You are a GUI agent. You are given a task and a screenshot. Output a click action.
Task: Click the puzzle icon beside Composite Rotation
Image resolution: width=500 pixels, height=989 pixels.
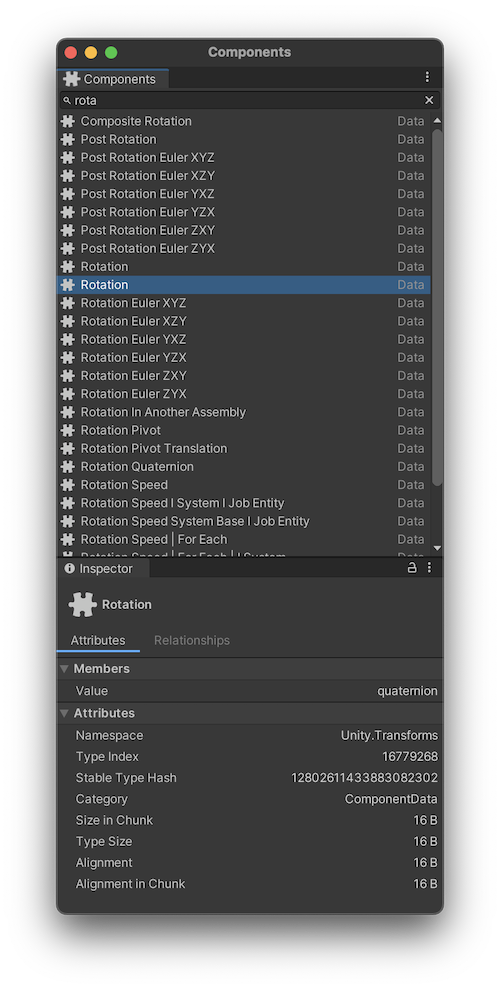click(67, 121)
